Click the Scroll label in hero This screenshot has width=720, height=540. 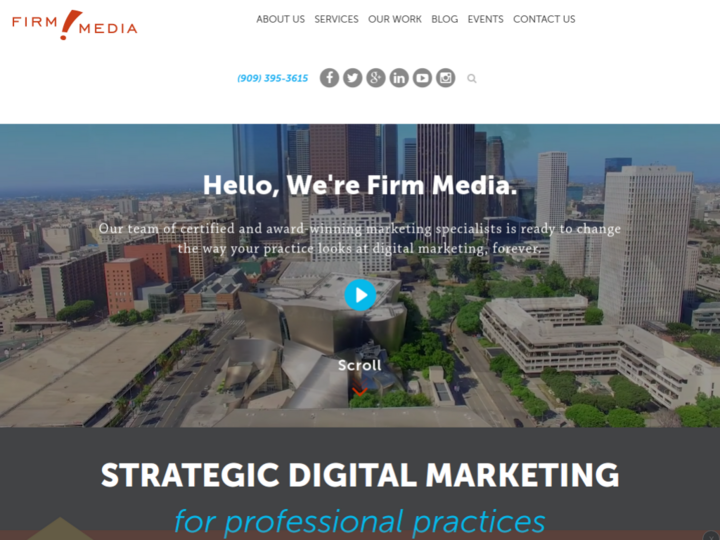click(360, 366)
